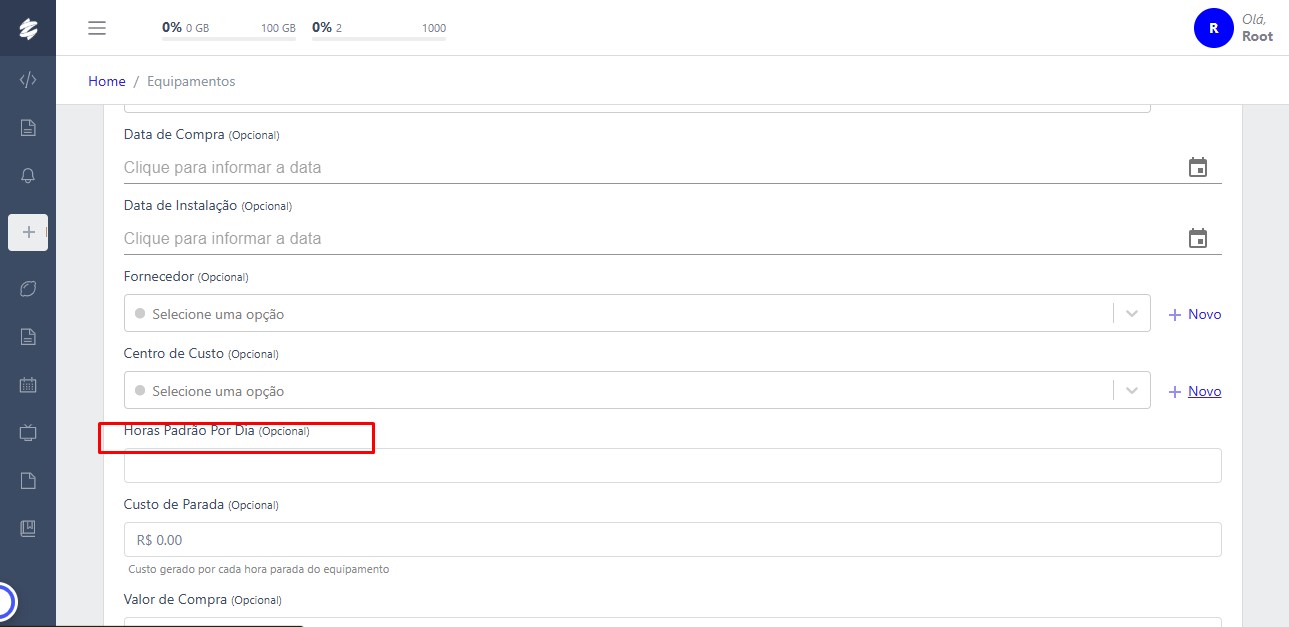
Task: Expand the Centro de Custo dropdown
Action: pos(1132,391)
